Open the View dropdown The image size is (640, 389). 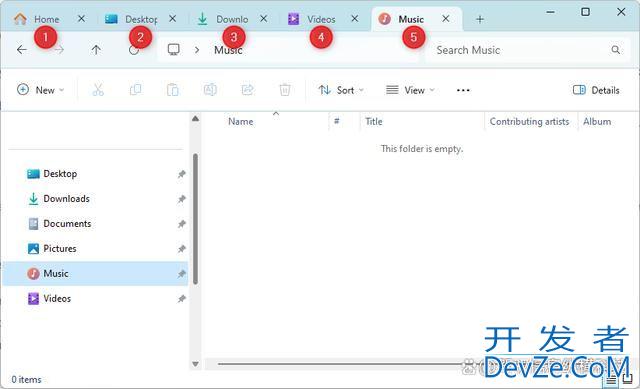point(410,90)
